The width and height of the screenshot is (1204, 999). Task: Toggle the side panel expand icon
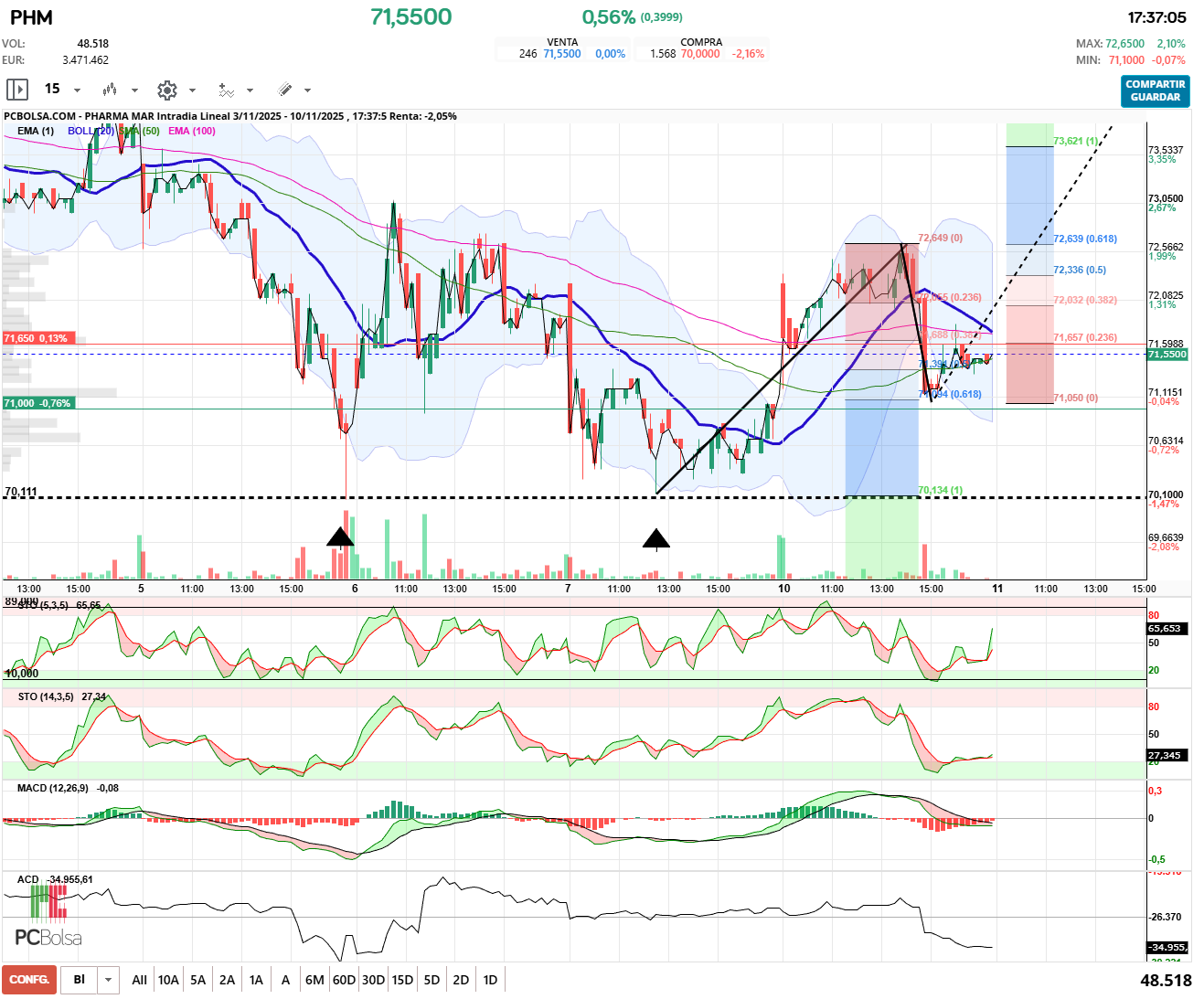pyautogui.click(x=17, y=90)
